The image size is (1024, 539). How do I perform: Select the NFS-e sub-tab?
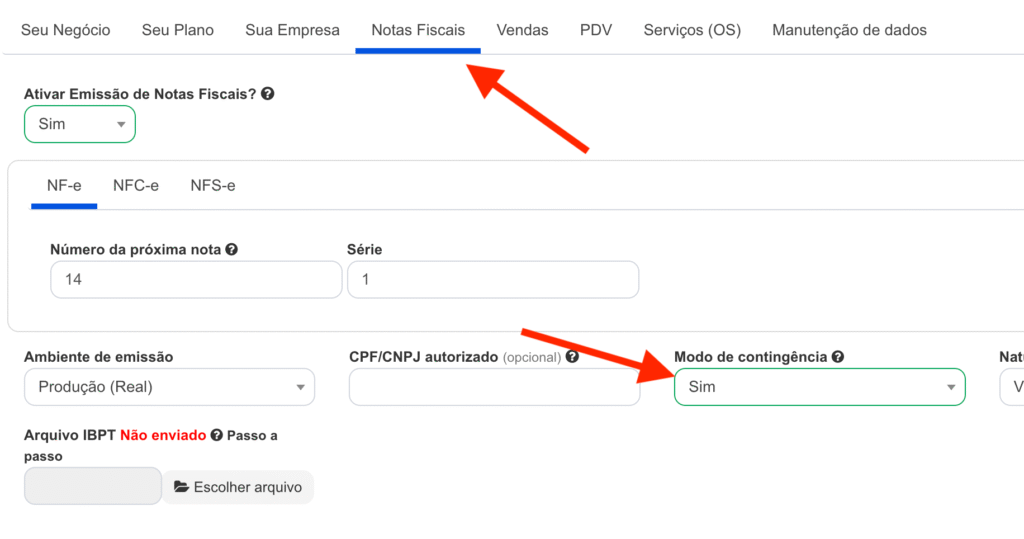(213, 186)
